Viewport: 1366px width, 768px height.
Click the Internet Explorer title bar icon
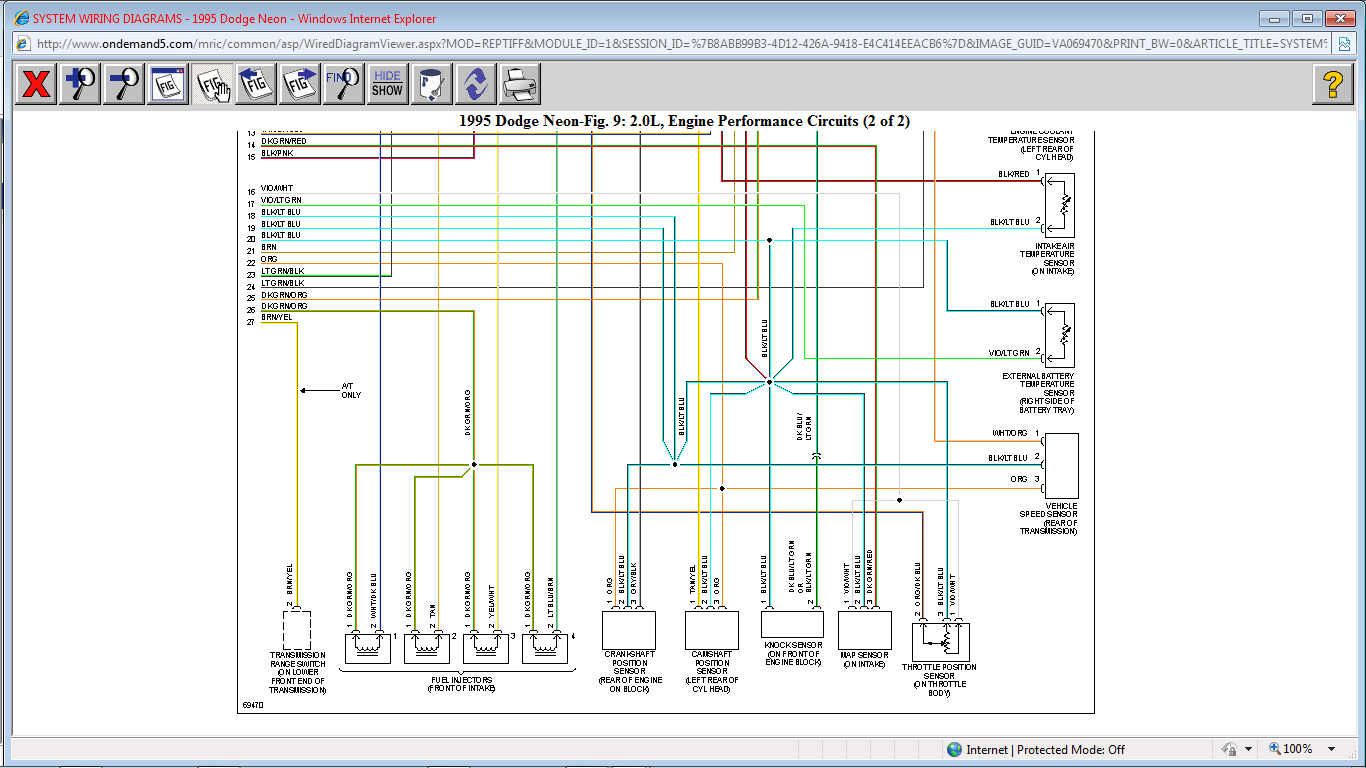pyautogui.click(x=21, y=18)
